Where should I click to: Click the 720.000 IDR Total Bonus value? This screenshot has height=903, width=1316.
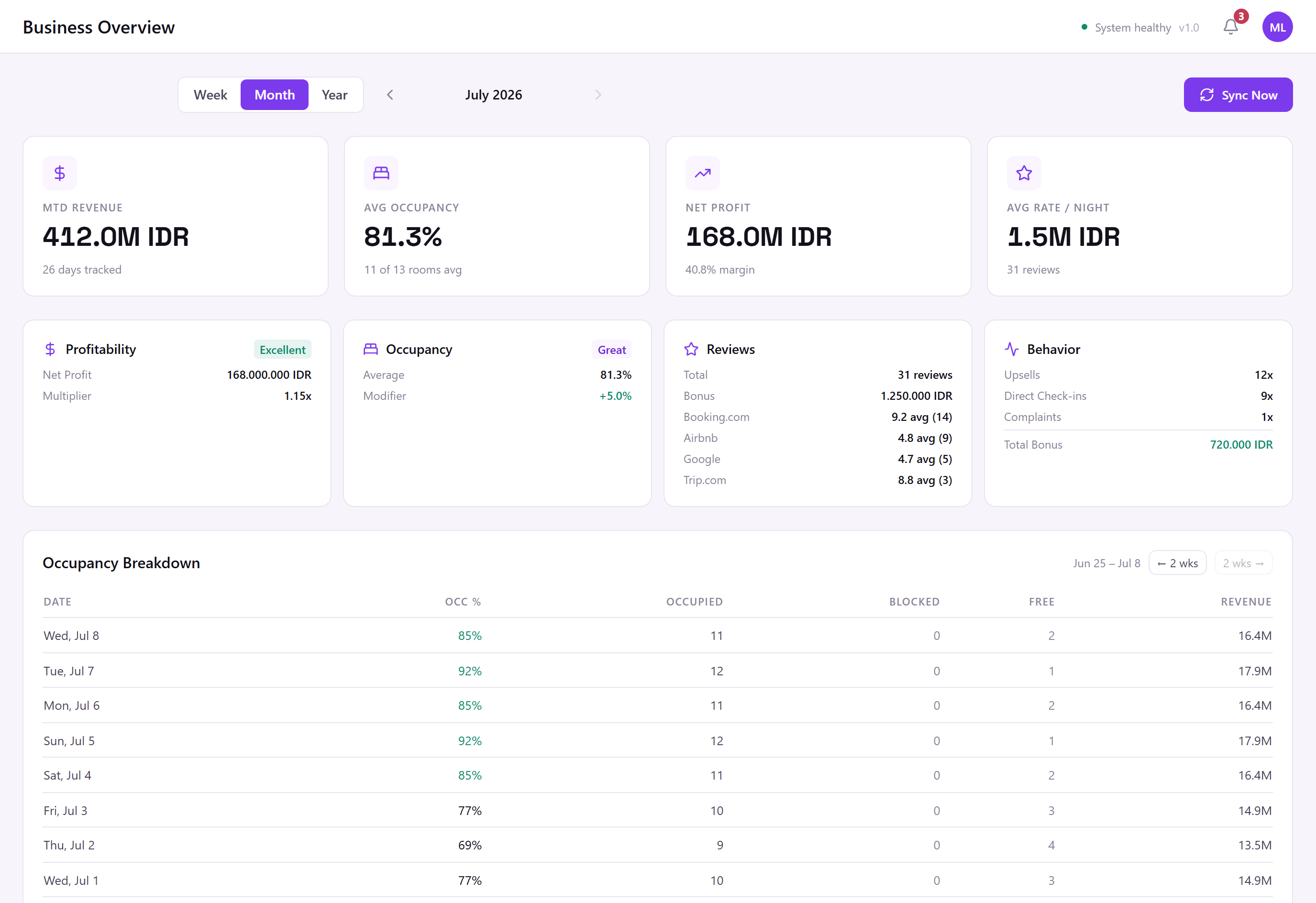click(x=1241, y=444)
